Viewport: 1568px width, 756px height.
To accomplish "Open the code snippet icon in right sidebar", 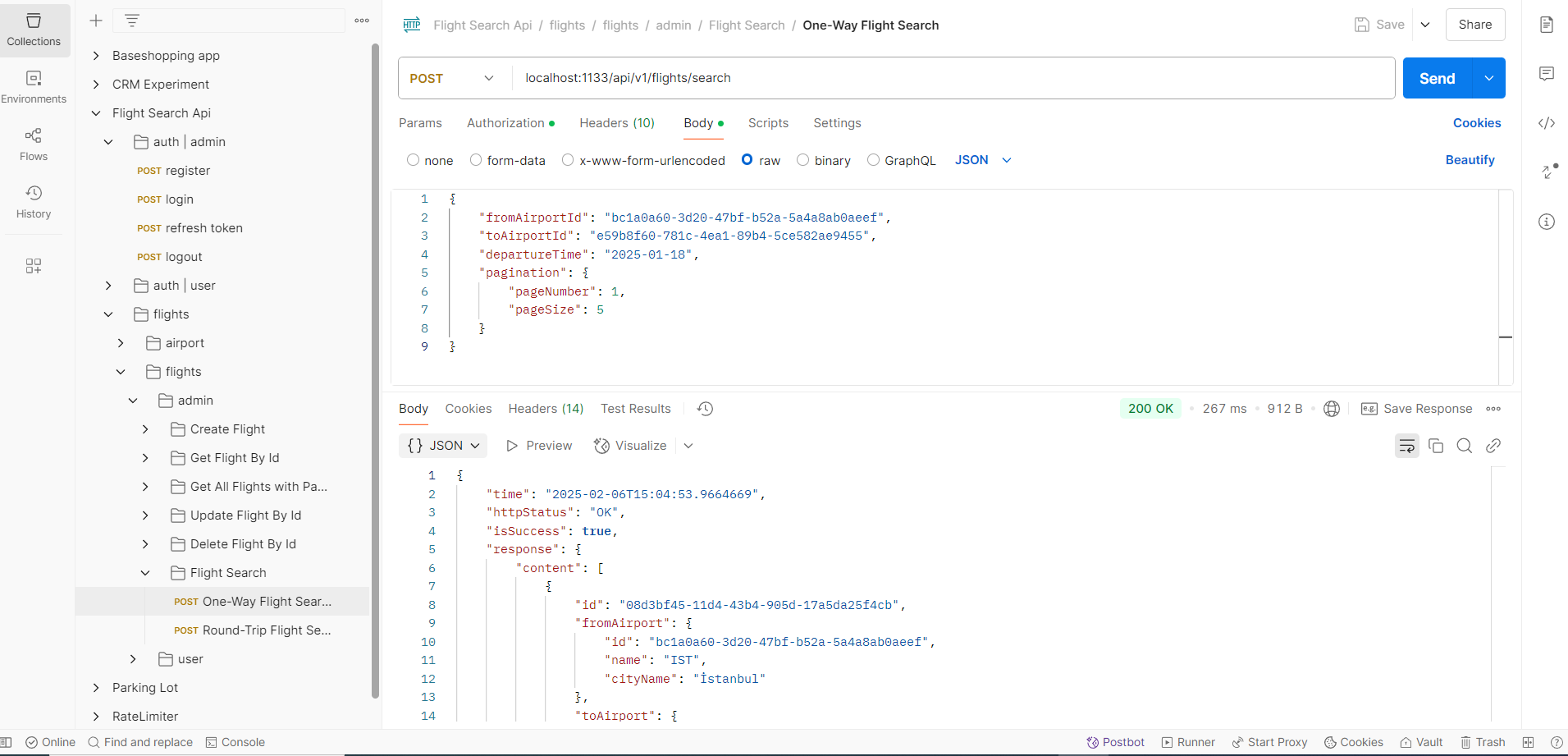I will click(1547, 123).
